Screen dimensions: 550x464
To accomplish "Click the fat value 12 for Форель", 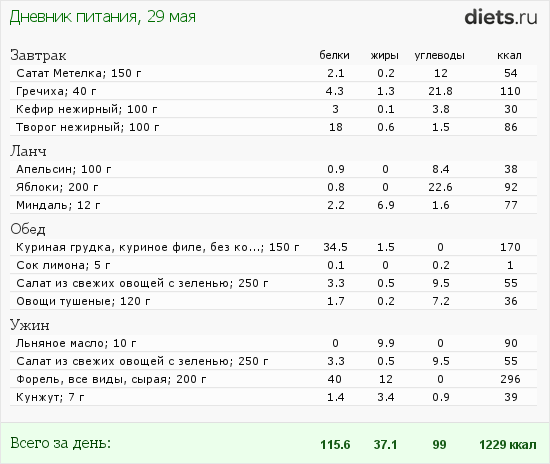I will point(385,379).
